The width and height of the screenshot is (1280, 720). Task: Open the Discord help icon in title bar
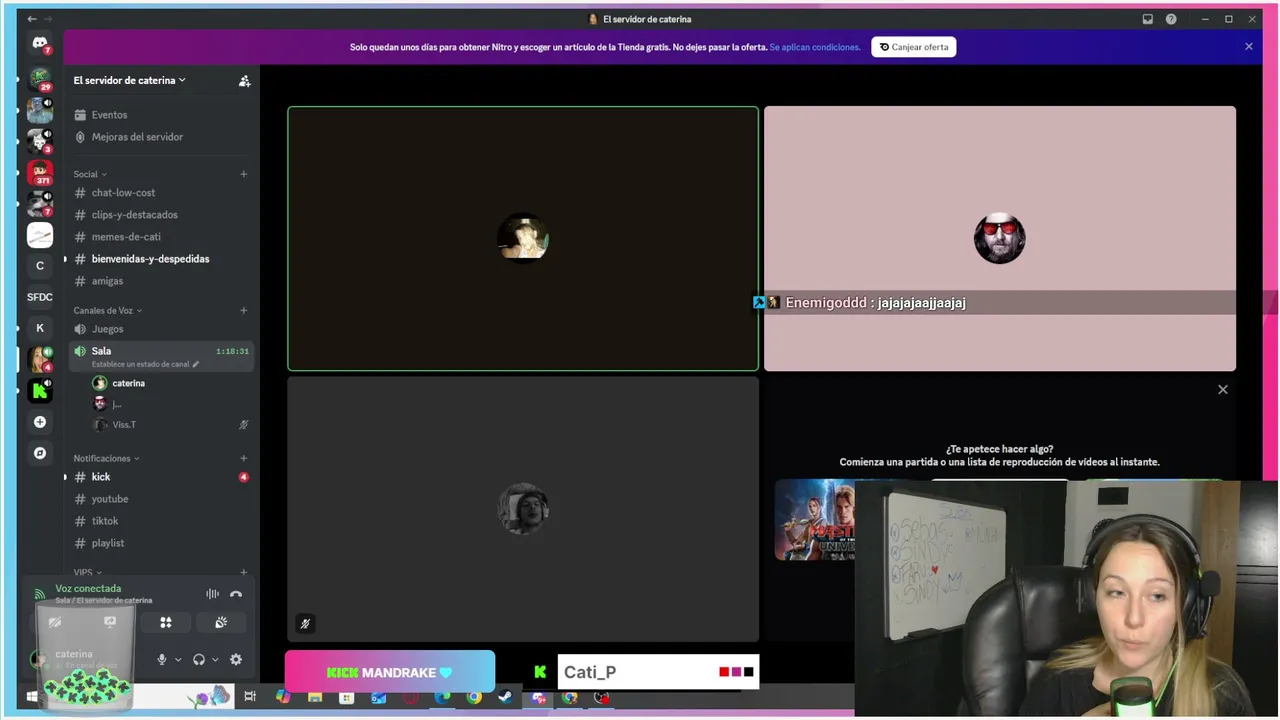point(1171,19)
